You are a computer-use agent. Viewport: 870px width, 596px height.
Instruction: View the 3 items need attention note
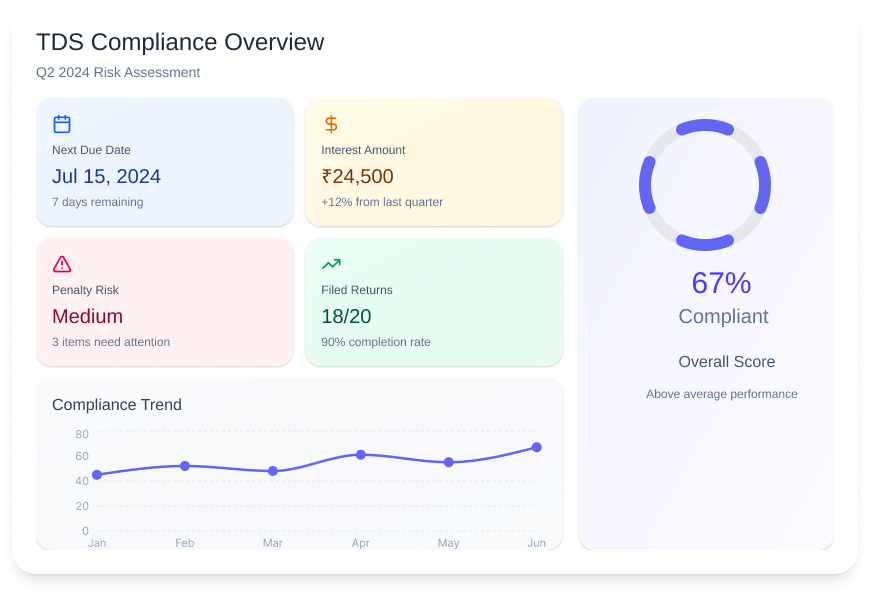point(111,342)
